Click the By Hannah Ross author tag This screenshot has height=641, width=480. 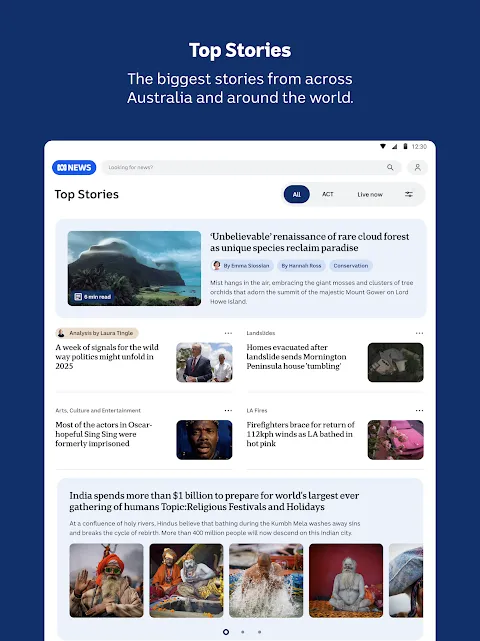pos(301,266)
